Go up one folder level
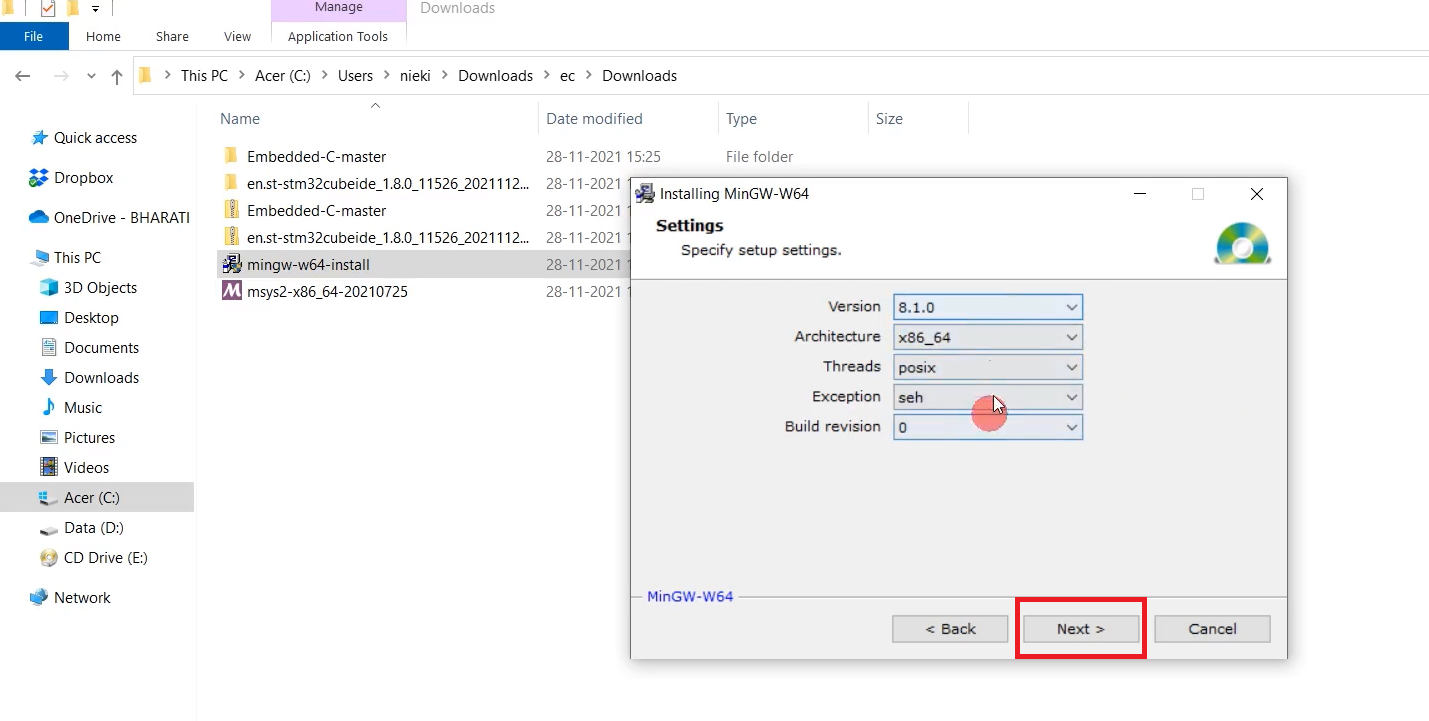Screen dimensions: 1429x721 pyautogui.click(x=117, y=76)
